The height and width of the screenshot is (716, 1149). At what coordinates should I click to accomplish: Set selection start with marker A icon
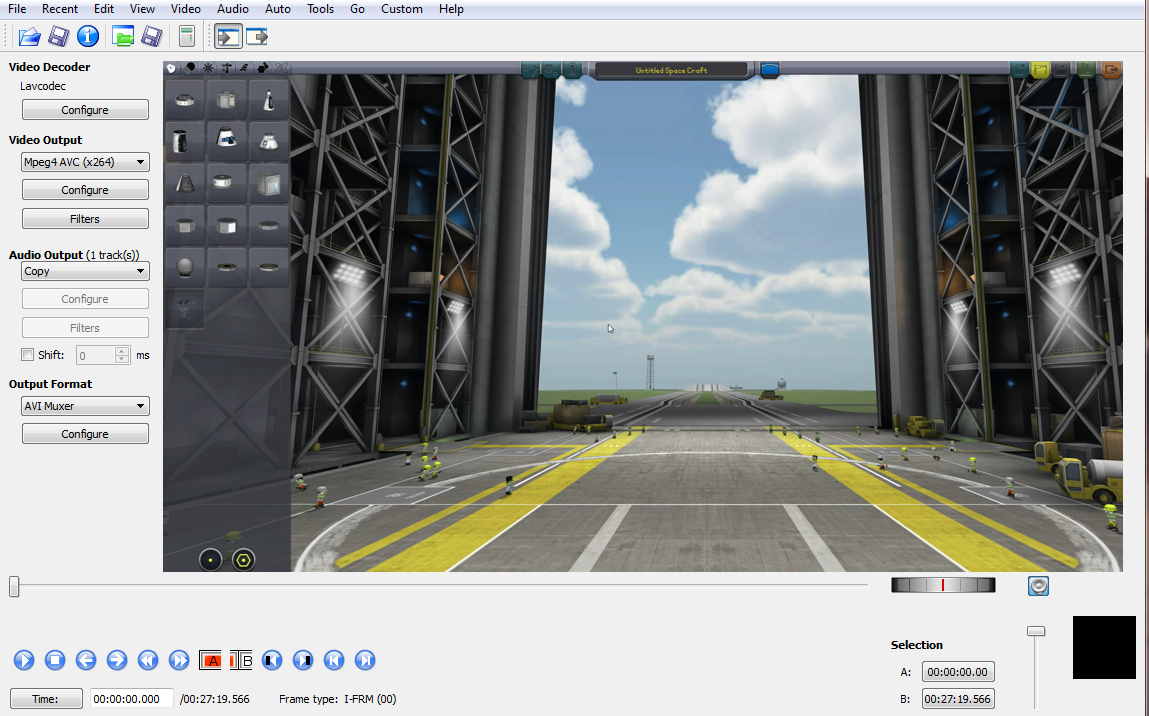coord(211,660)
